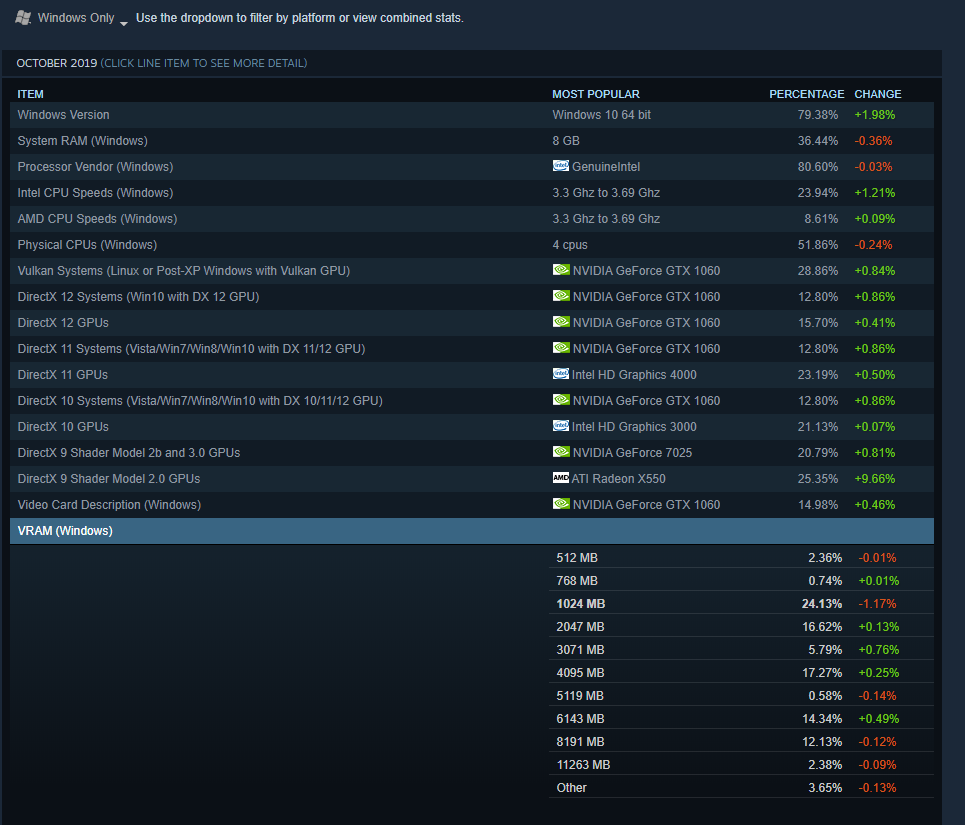Click the ITEM column header
This screenshot has width=965, height=825.
pos(30,94)
